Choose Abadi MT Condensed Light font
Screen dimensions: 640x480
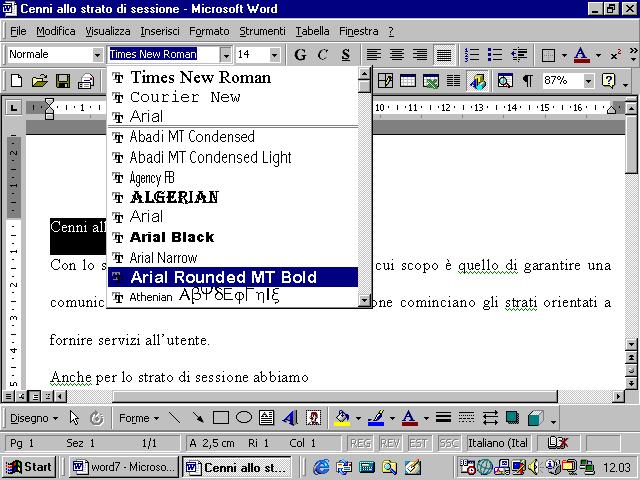[x=233, y=157]
